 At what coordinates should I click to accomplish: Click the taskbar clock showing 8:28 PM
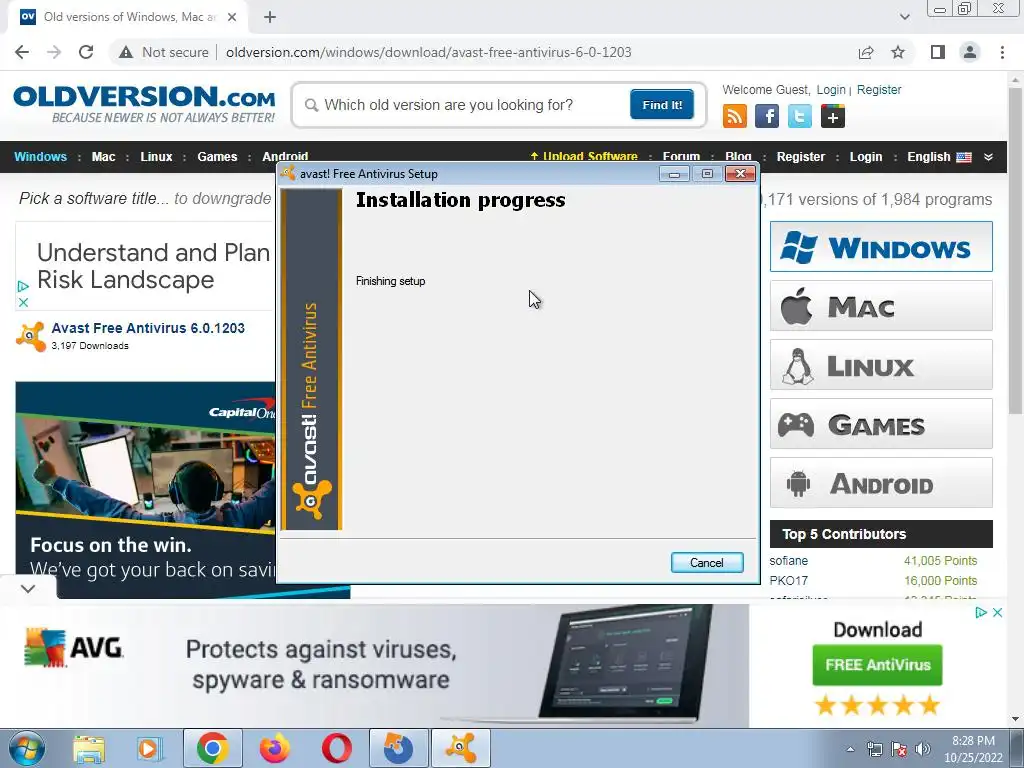[x=973, y=749]
